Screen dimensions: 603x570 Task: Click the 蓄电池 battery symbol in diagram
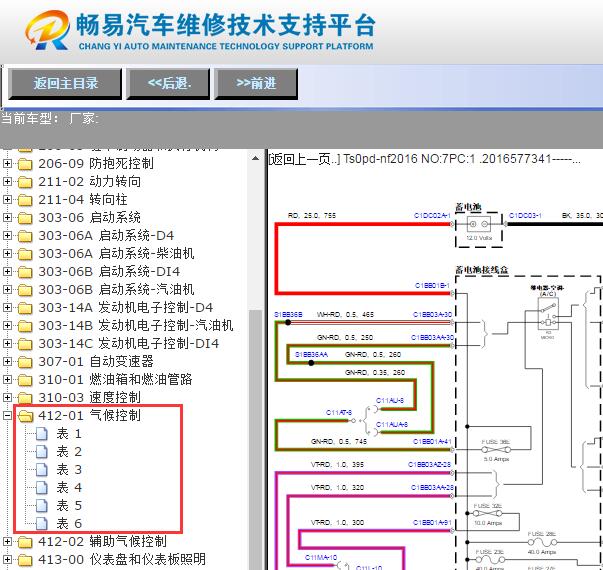click(479, 224)
